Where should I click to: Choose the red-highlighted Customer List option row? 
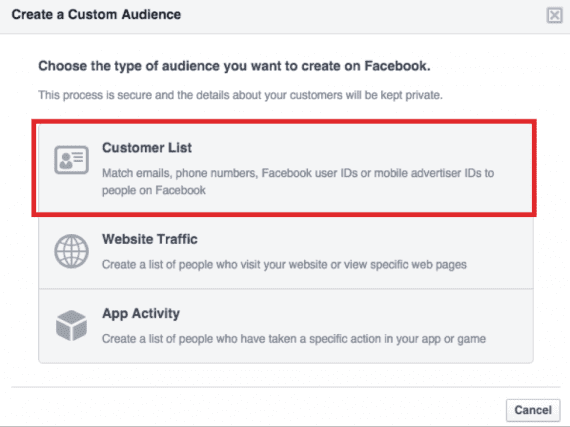pyautogui.click(x=284, y=168)
